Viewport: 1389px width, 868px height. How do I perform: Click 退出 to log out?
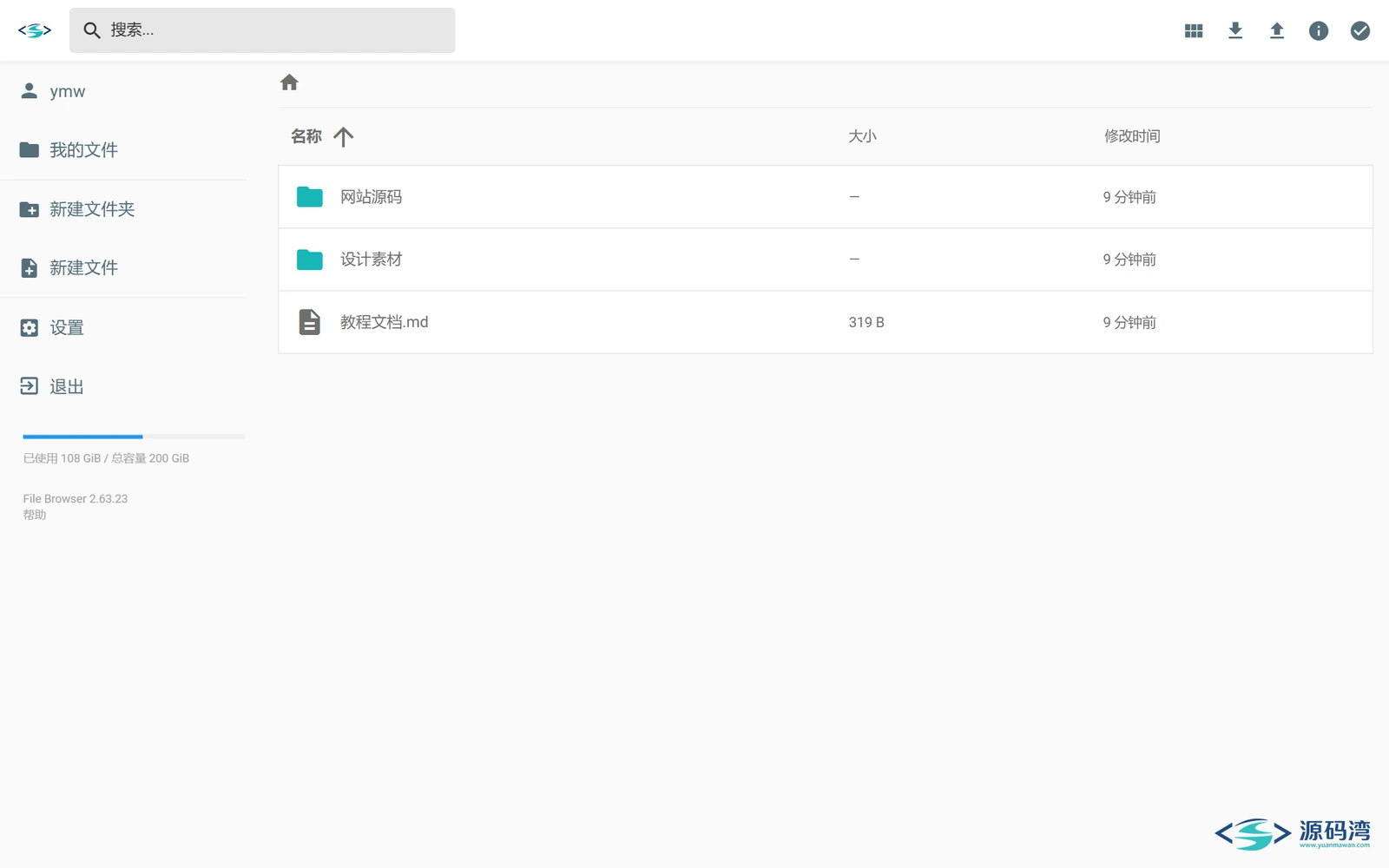click(125, 386)
